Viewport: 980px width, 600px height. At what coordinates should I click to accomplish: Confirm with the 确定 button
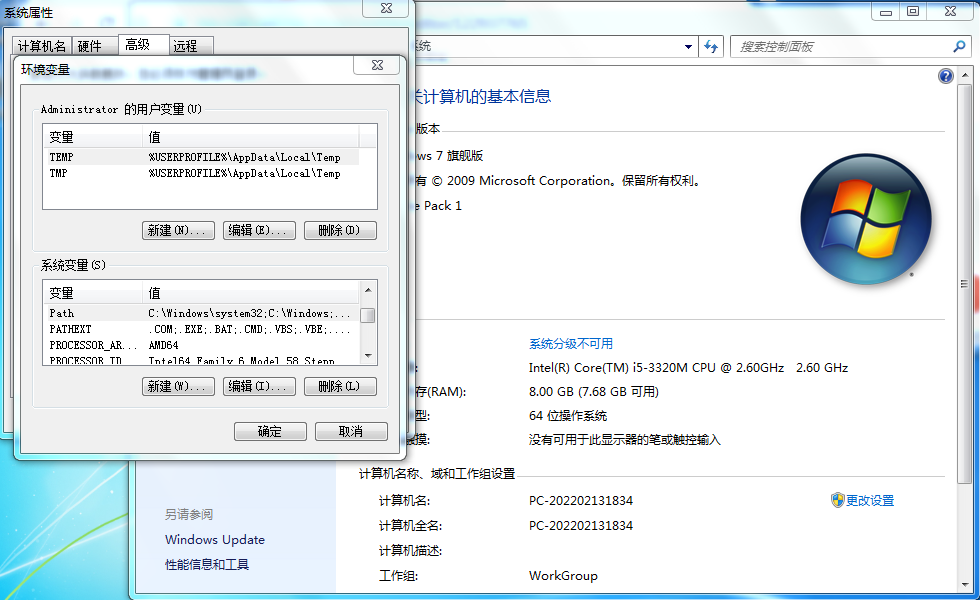[x=270, y=431]
